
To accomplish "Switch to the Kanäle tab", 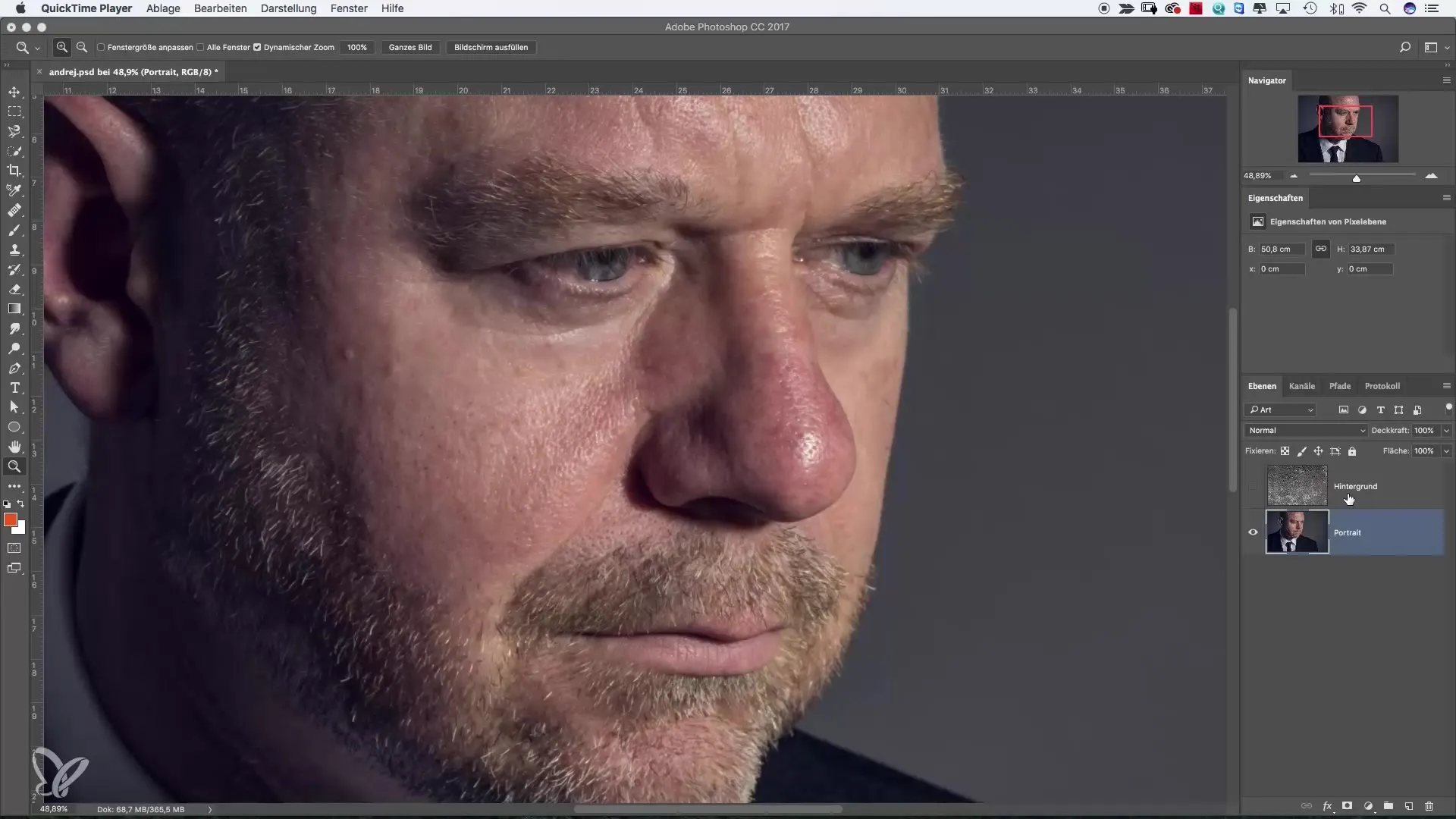I will pos(1302,386).
